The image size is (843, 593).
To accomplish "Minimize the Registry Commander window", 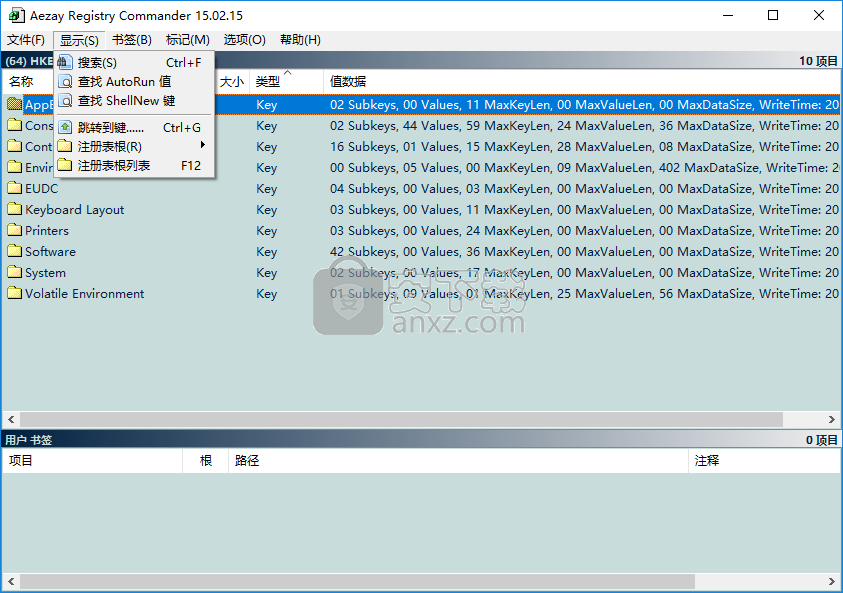I will tap(728, 15).
